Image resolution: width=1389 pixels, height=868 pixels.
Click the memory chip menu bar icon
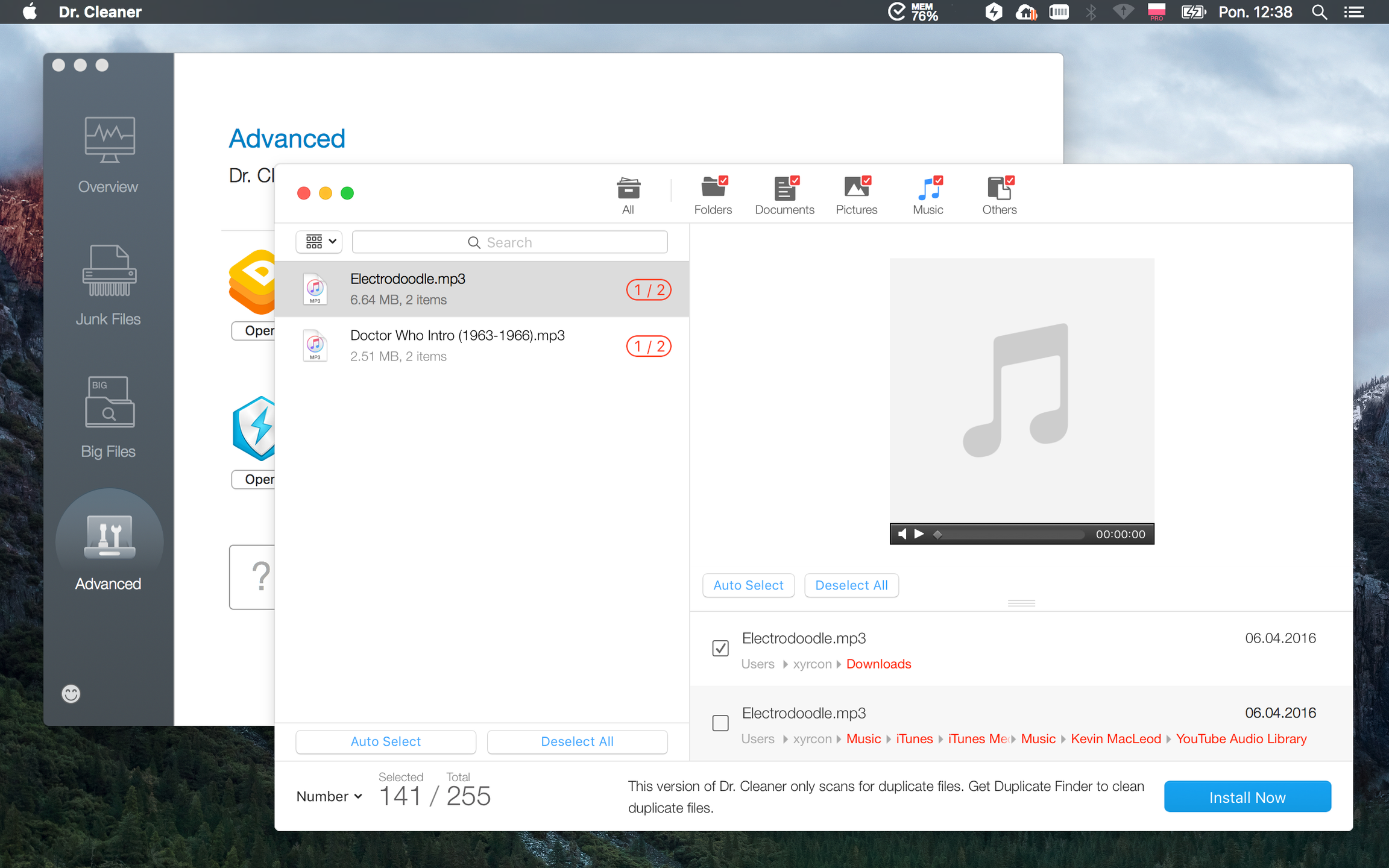1059,12
